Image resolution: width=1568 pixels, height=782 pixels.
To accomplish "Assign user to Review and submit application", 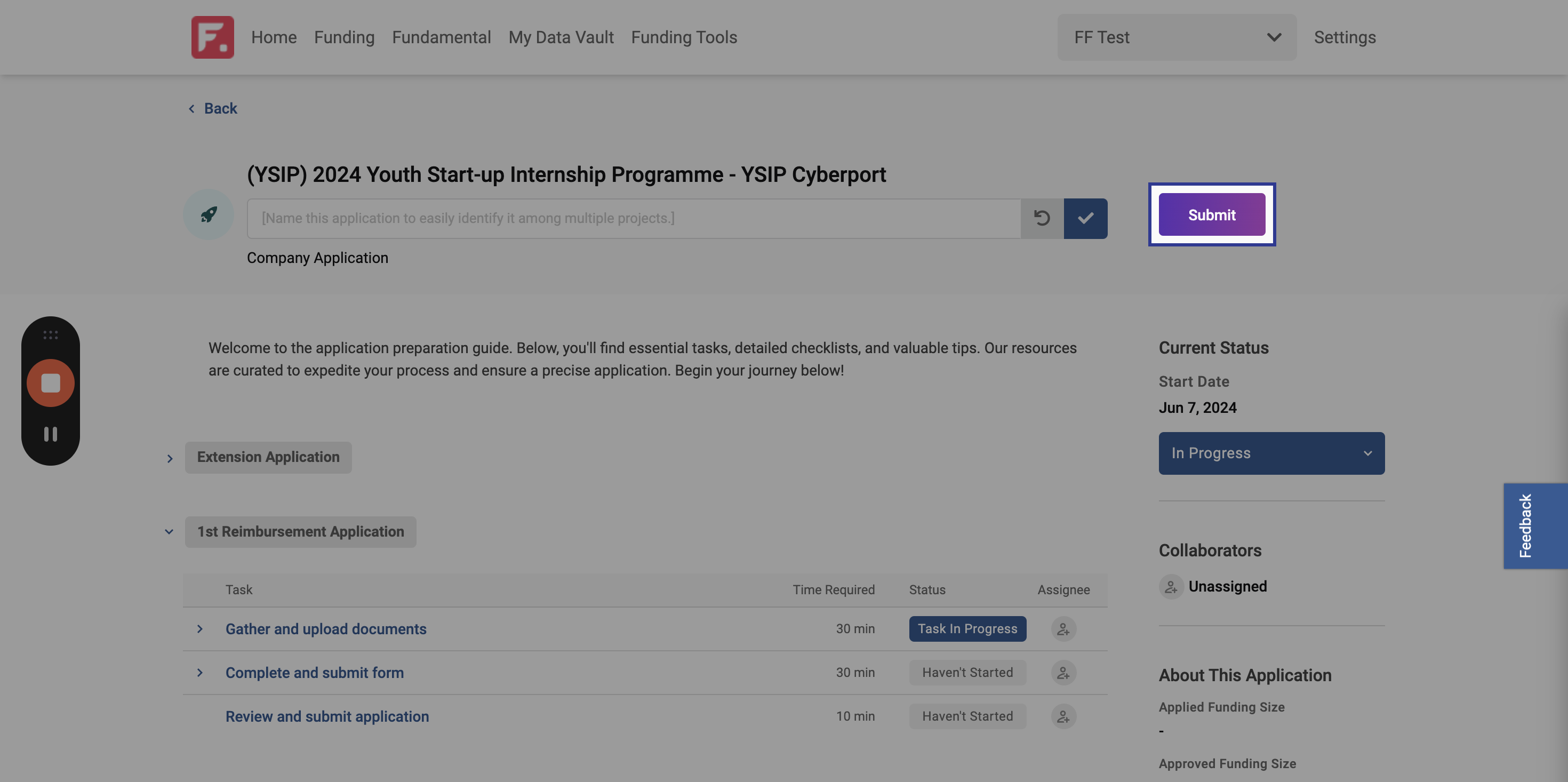I will (1063, 717).
